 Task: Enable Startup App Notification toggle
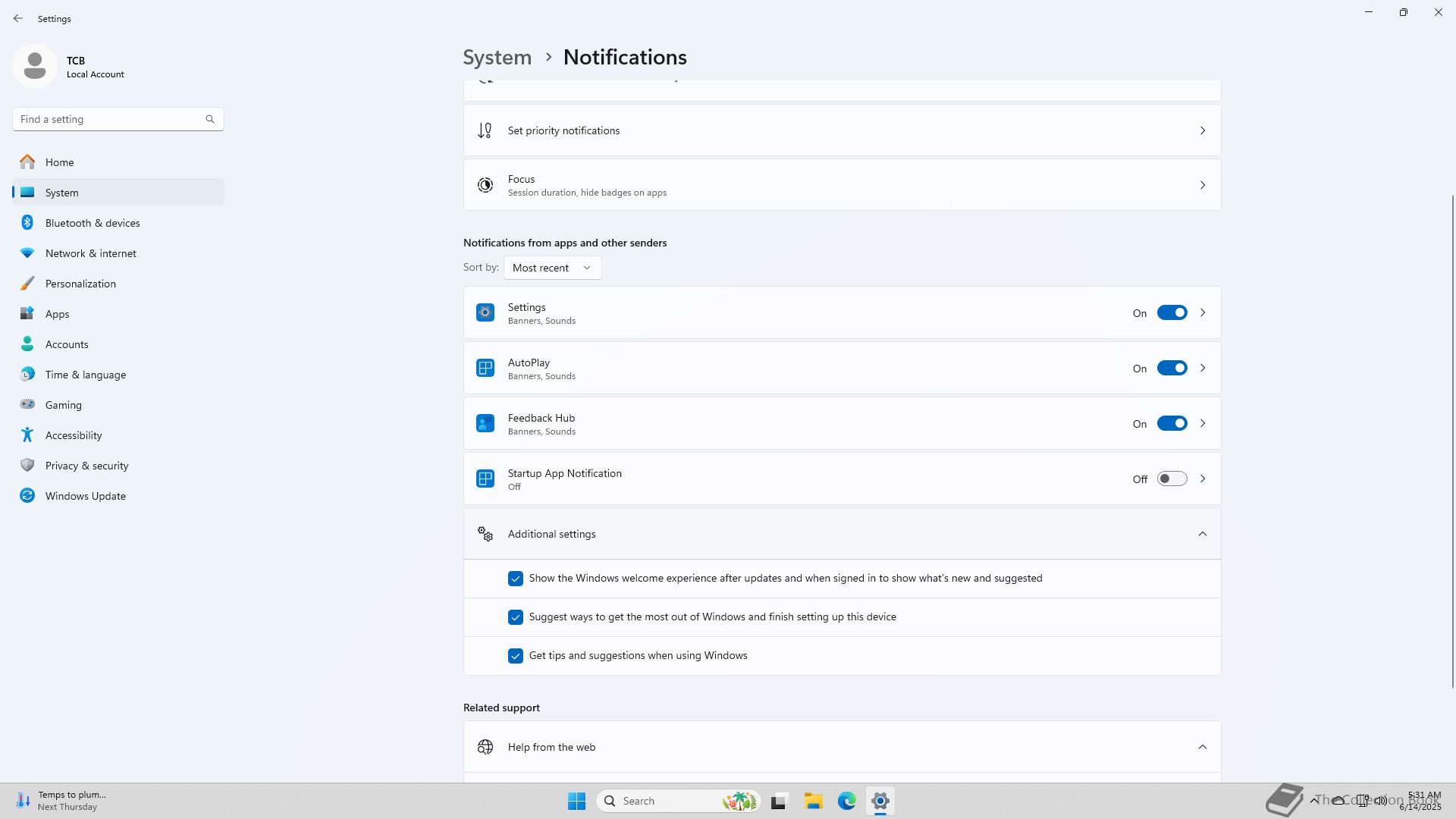1171,479
